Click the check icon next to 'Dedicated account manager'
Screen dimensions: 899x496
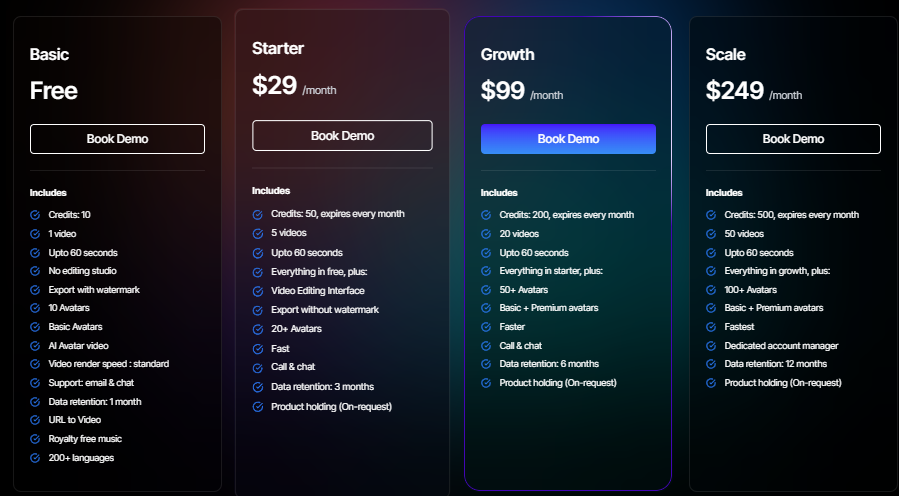711,346
